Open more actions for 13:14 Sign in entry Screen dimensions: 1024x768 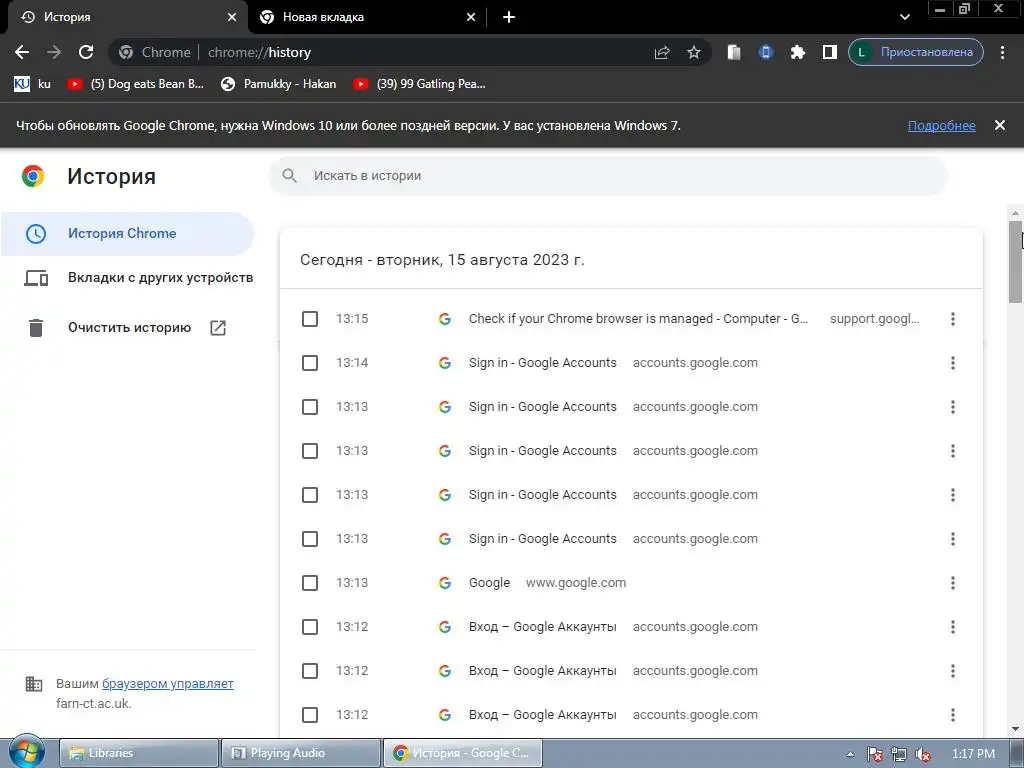coord(953,362)
